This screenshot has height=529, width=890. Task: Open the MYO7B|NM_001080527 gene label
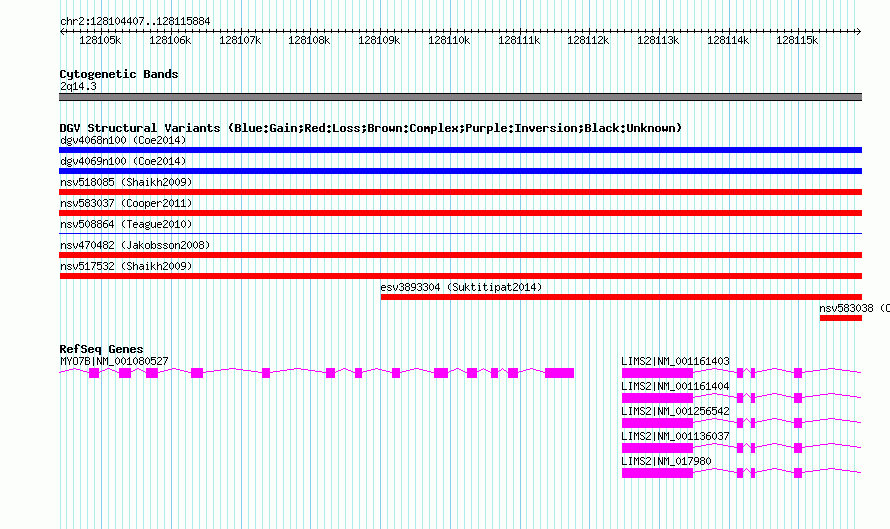tap(114, 361)
